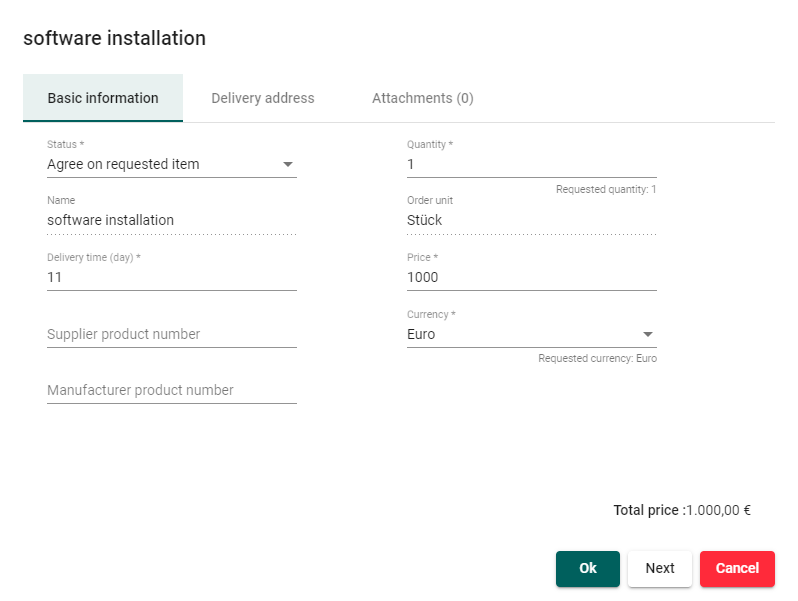
Task: Click the 'Requested quantity: 1' hint
Action: (606, 189)
